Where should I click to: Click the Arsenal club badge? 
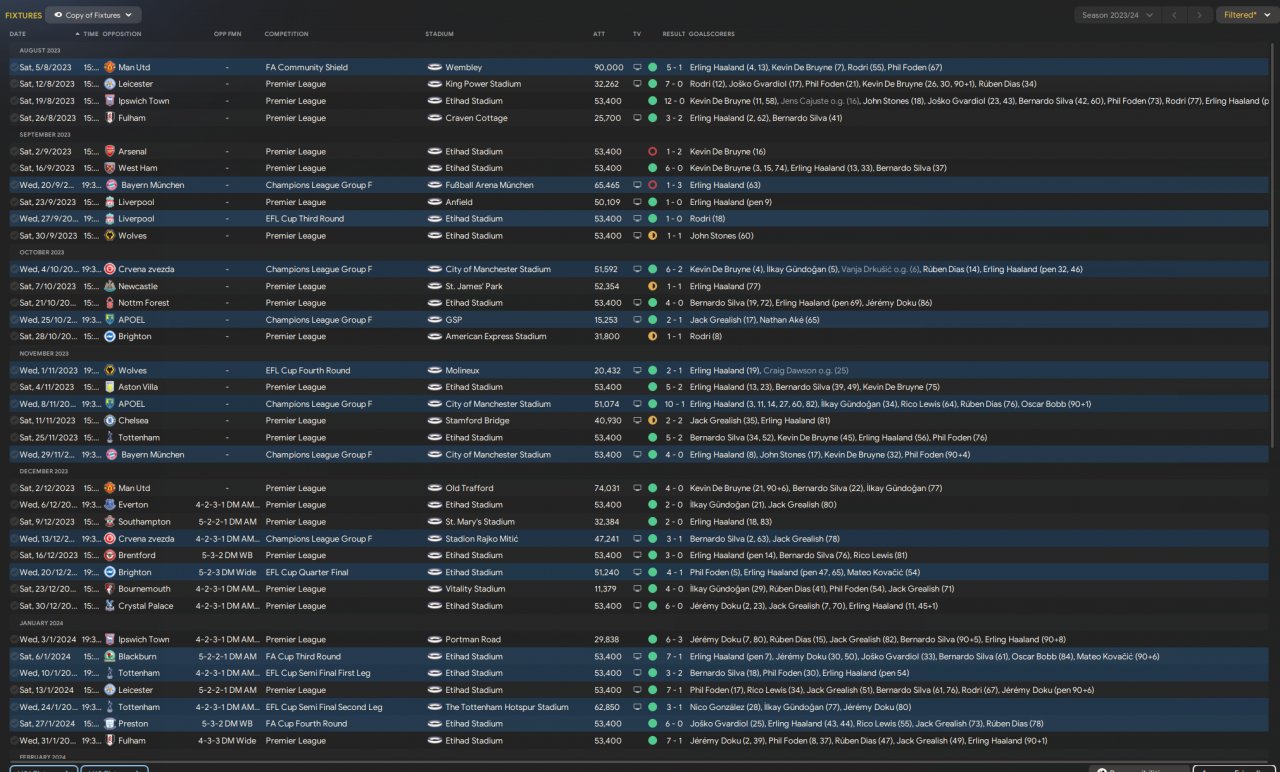point(110,151)
